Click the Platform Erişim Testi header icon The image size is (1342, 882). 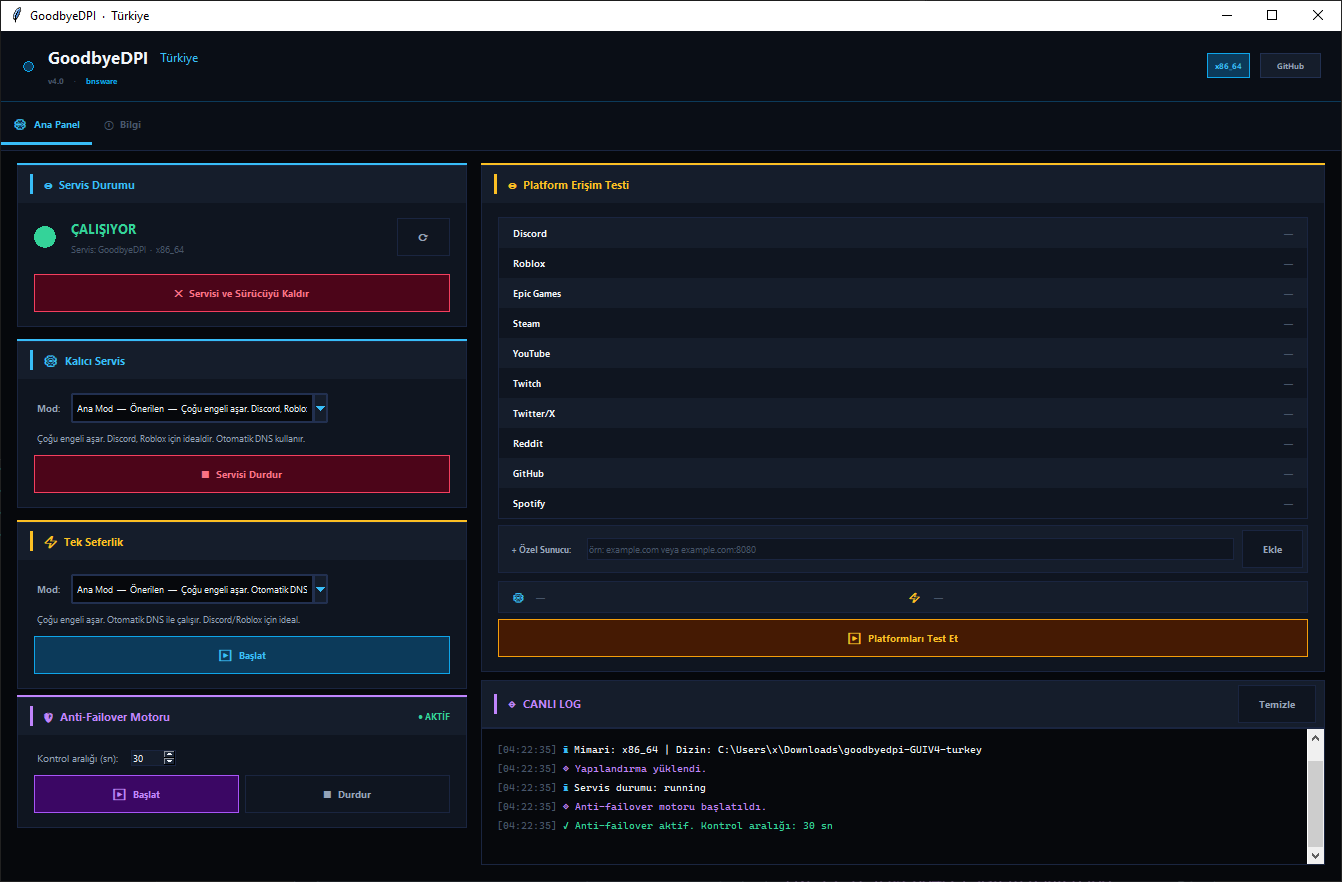tap(513, 186)
